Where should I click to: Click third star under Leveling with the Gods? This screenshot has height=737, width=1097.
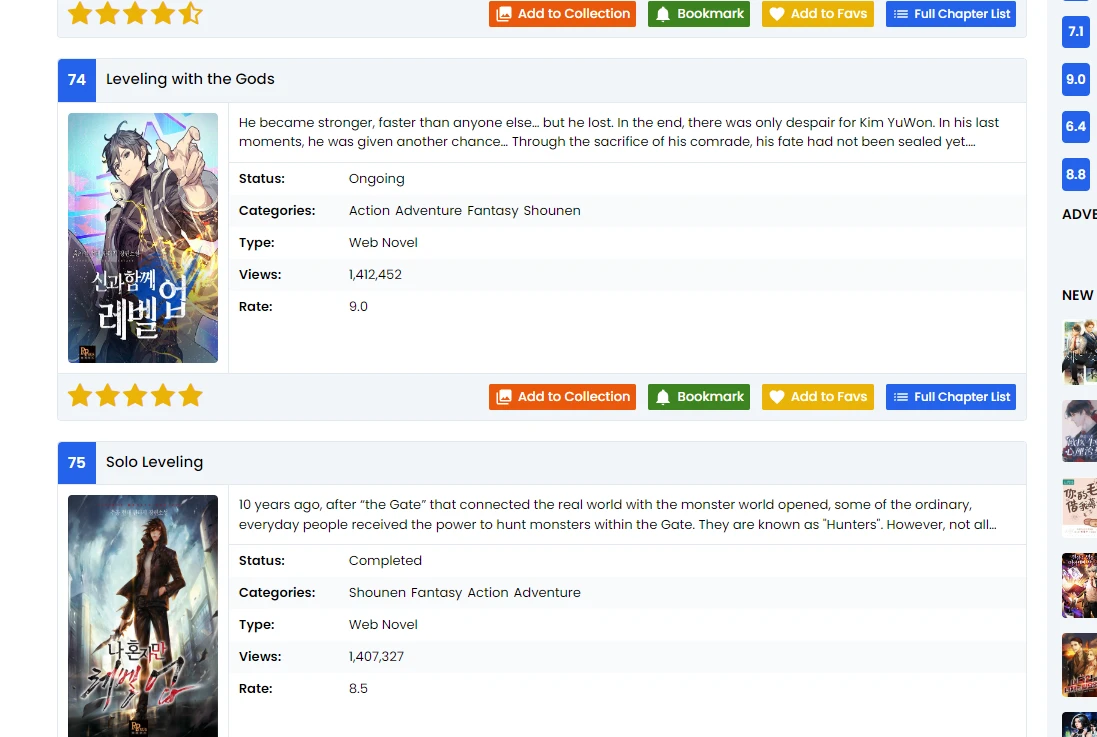(135, 395)
